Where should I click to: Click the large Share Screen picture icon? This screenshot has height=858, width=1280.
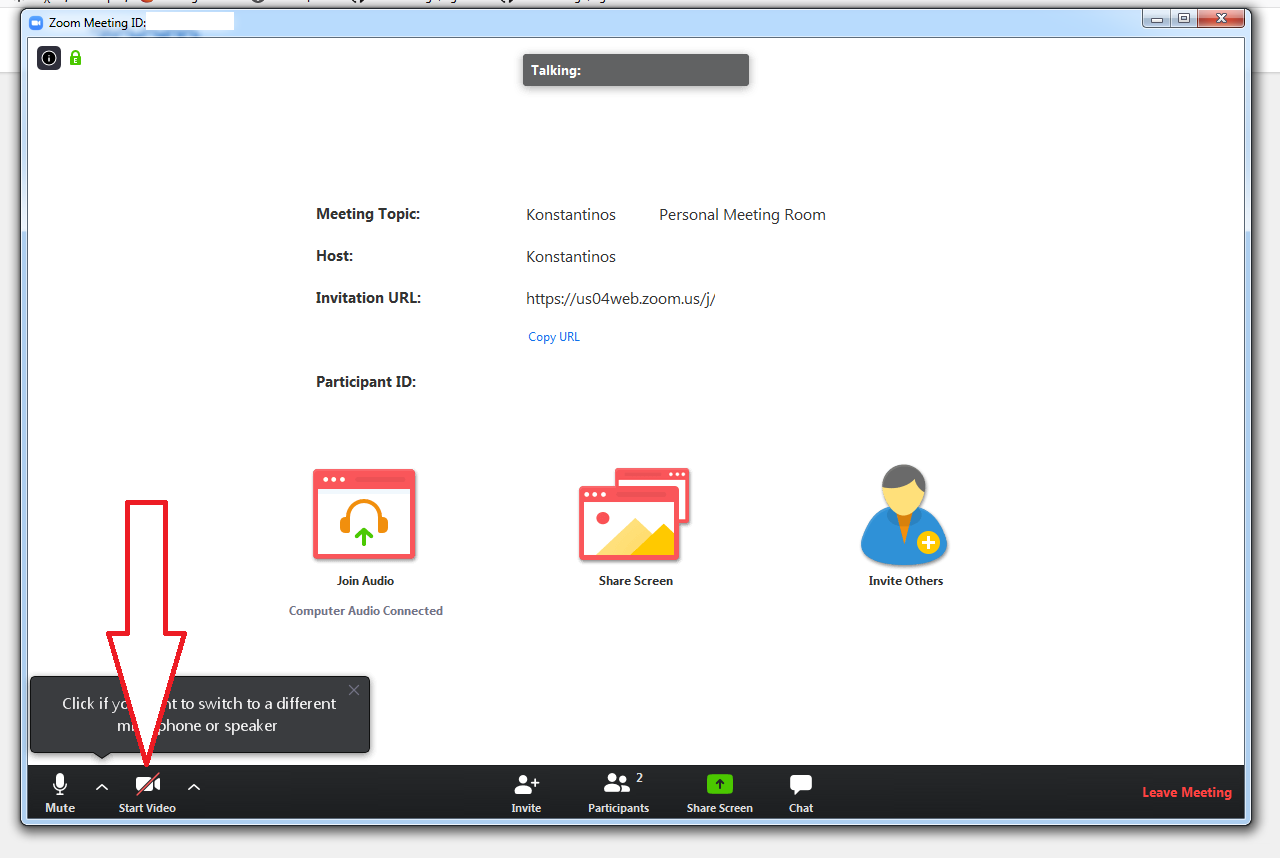point(634,514)
